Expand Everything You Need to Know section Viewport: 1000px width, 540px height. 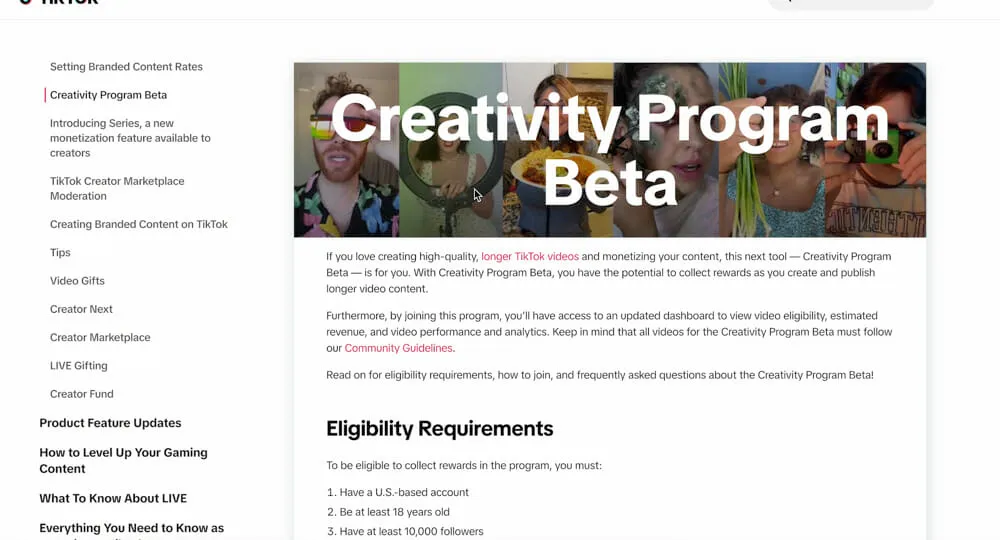131,528
